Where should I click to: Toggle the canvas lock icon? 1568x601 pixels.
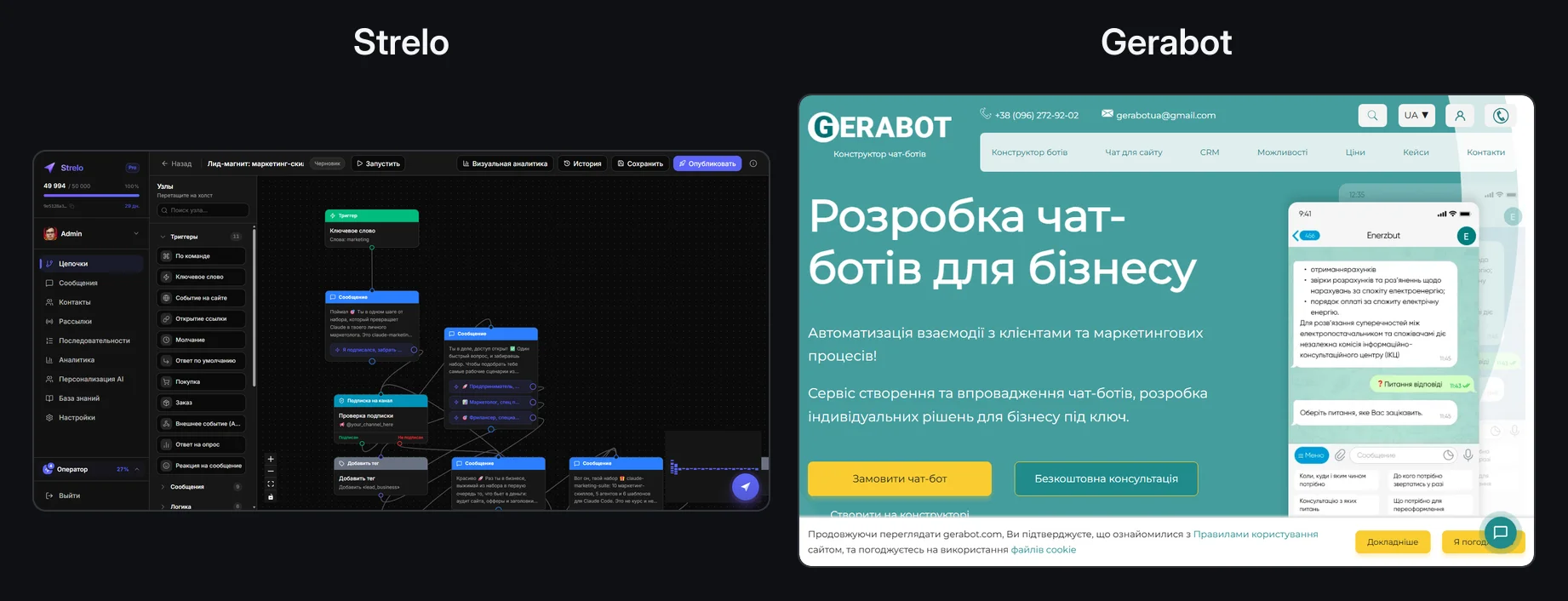coord(271,497)
